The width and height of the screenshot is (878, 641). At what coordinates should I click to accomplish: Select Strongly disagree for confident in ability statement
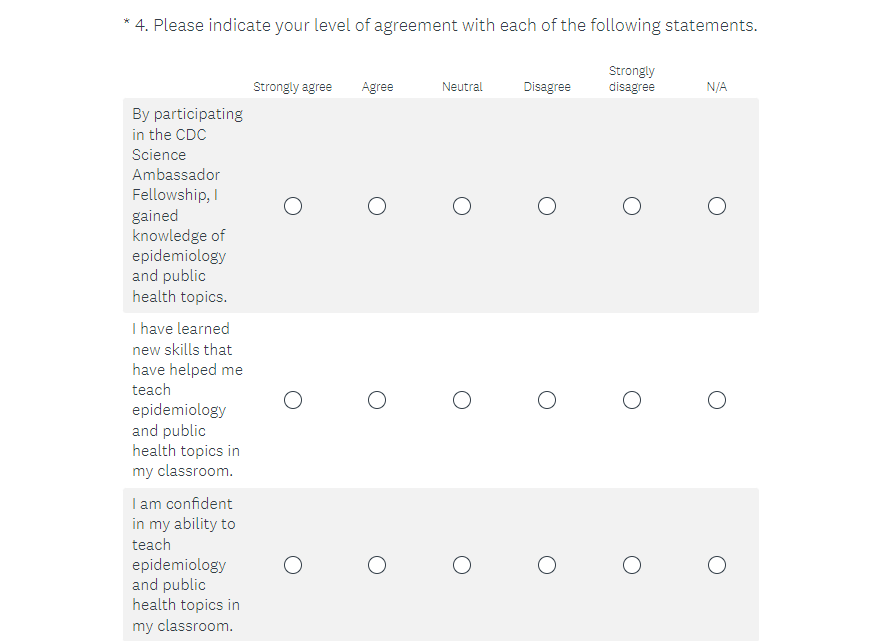(632, 565)
